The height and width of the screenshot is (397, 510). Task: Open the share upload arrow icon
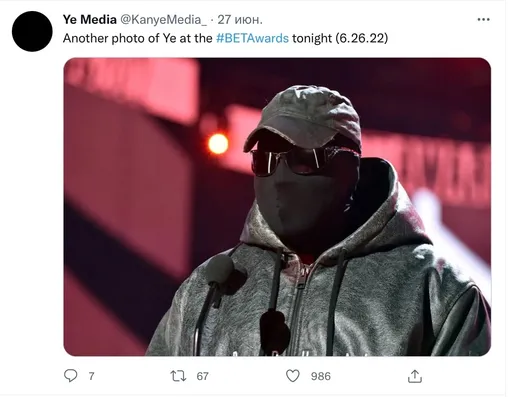pos(415,376)
